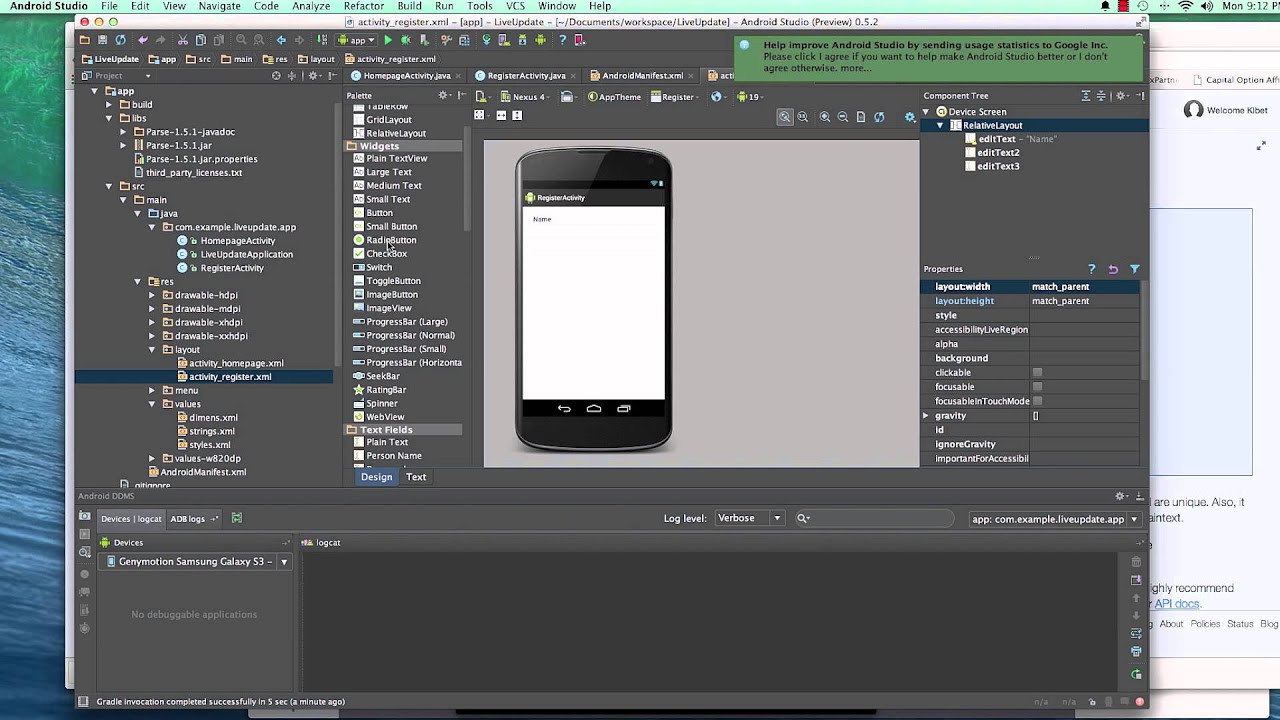1280x720 pixels.
Task: Select the Design editor tab
Action: tap(377, 477)
